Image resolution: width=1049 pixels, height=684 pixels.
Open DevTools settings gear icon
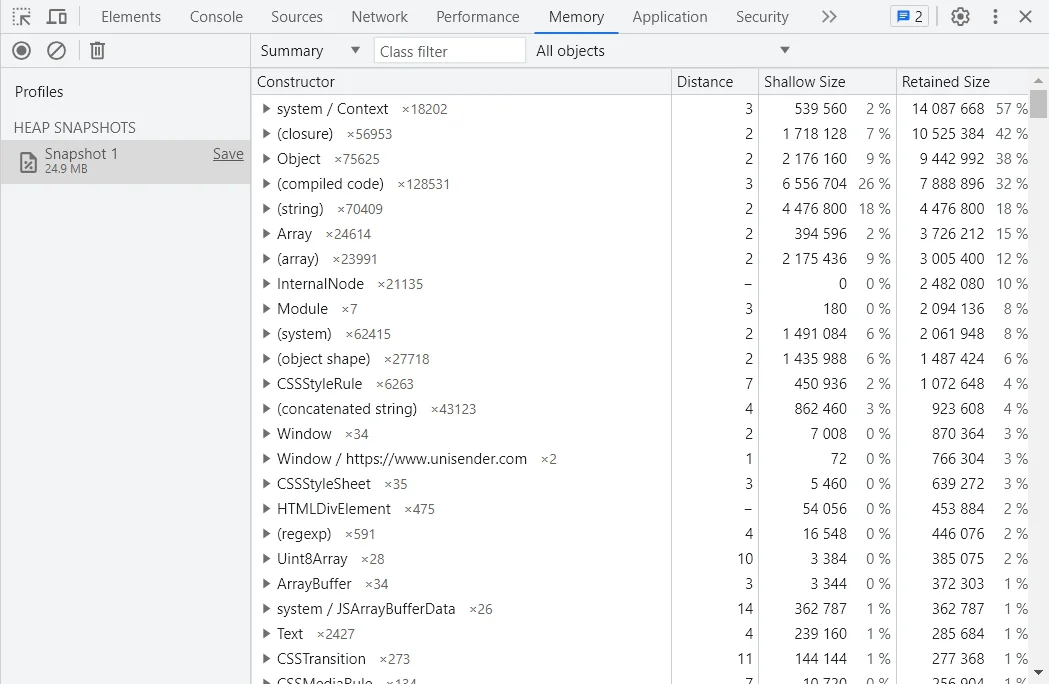[960, 17]
